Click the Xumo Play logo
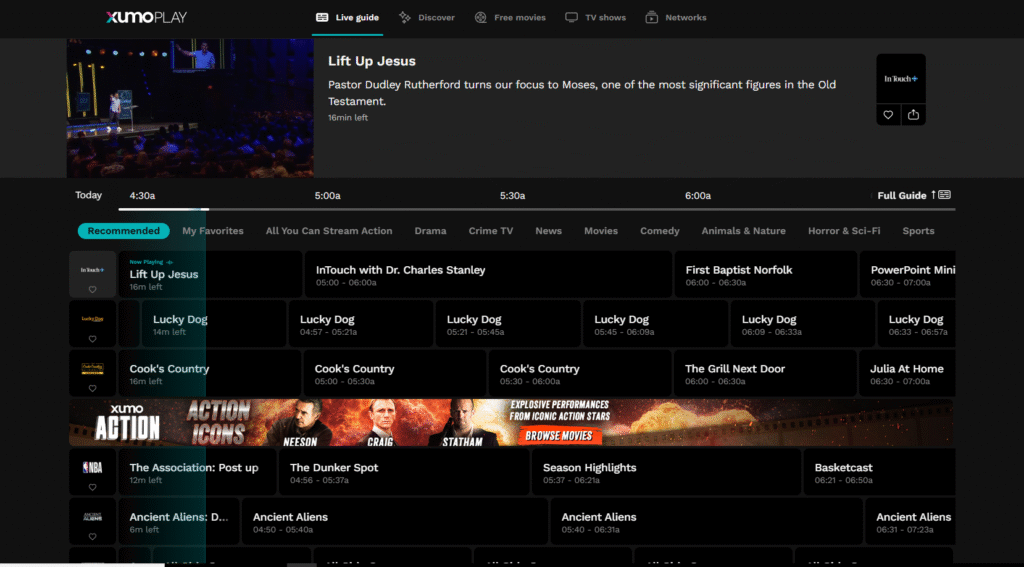Screen dimensions: 1024x567 coord(146,17)
